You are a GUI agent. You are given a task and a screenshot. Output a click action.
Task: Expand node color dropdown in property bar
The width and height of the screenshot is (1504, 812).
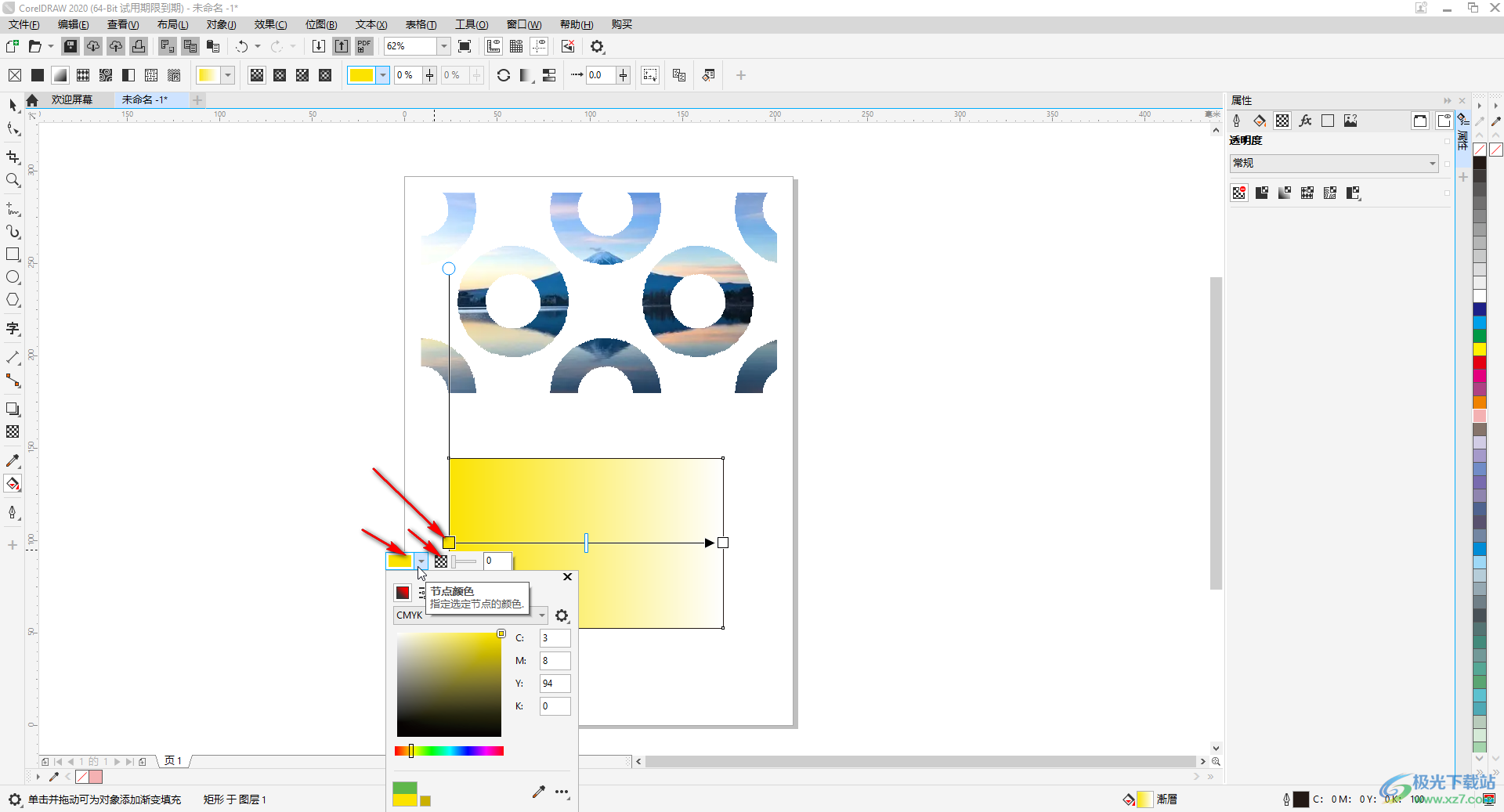[382, 75]
